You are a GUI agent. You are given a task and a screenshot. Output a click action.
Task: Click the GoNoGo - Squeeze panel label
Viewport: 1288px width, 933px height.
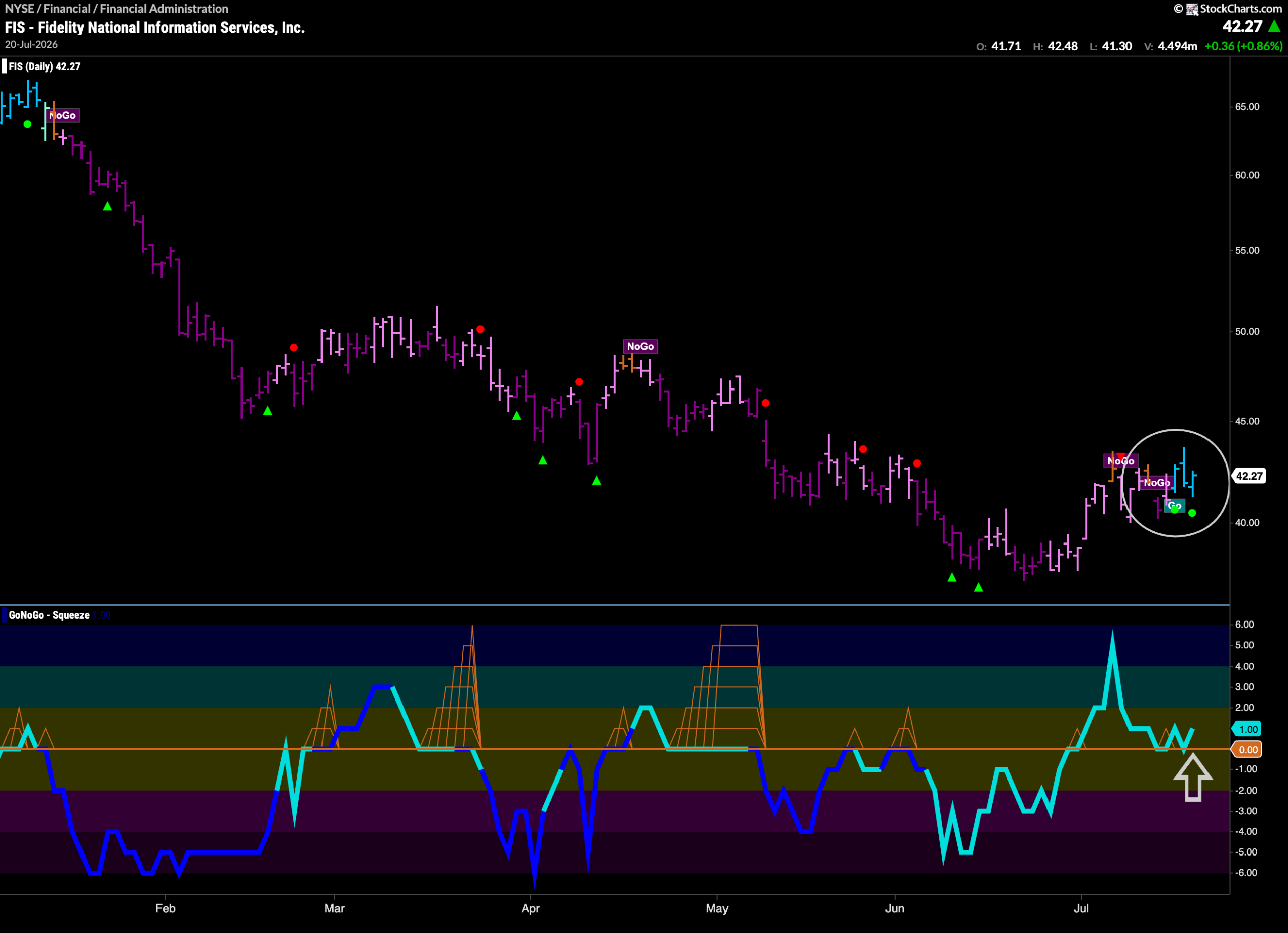(49, 615)
